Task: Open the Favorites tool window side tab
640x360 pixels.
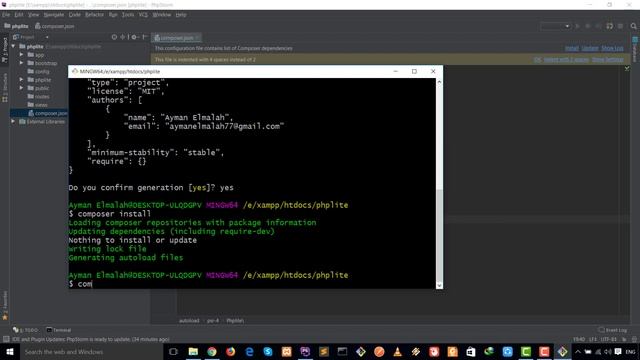Action: 5,305
